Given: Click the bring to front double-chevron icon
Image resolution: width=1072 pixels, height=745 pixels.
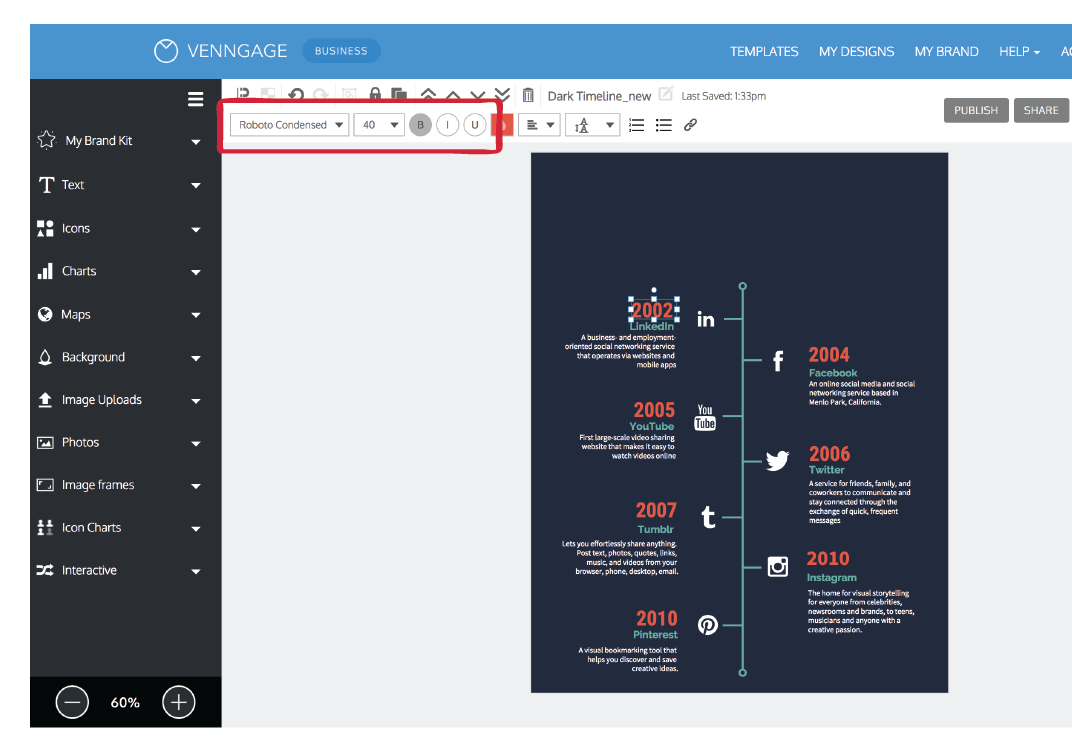Looking at the screenshot, I should point(428,95).
